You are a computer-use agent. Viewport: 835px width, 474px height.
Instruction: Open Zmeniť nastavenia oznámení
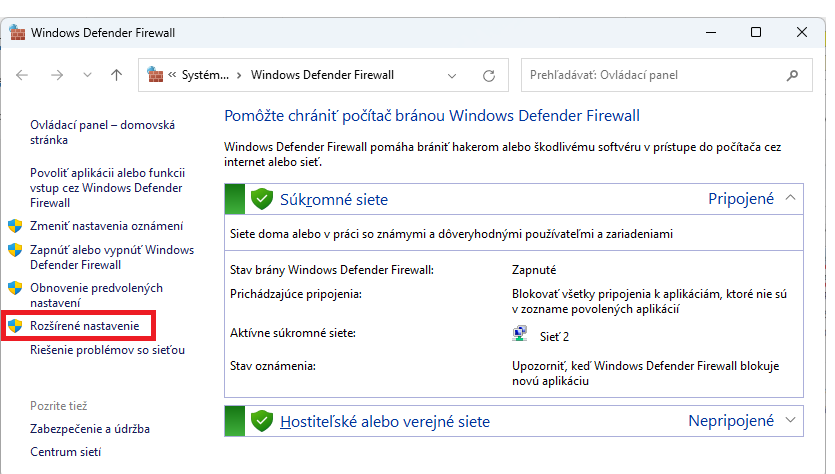click(x=106, y=225)
